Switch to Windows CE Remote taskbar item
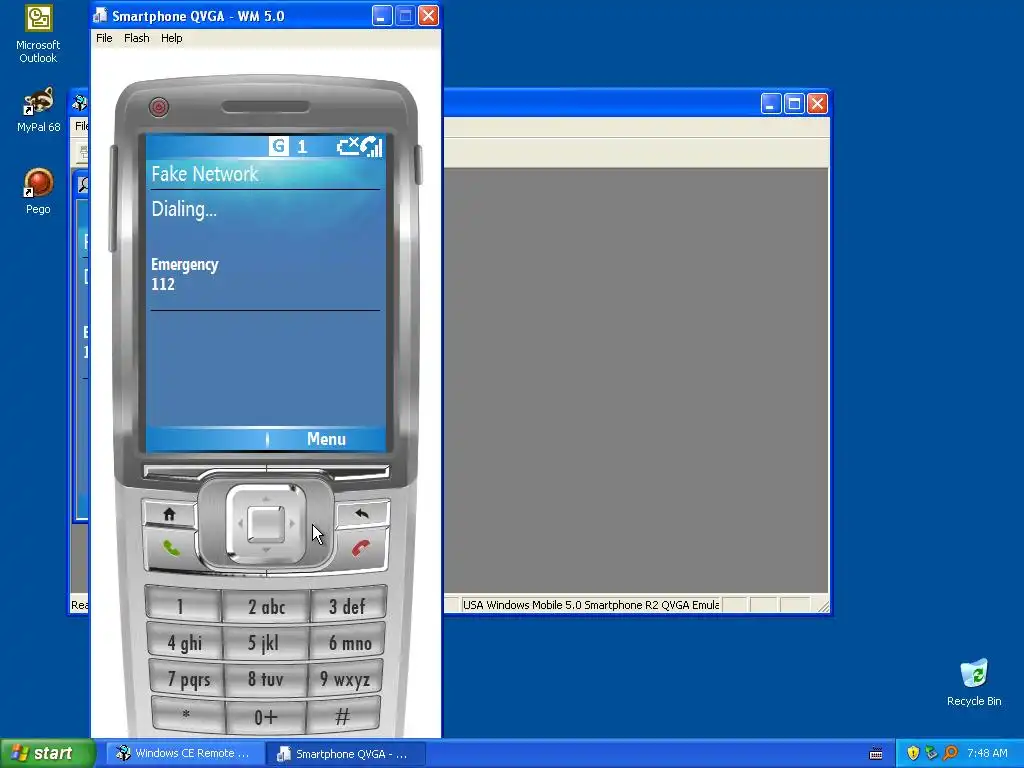Viewport: 1024px width, 768px height. 184,753
